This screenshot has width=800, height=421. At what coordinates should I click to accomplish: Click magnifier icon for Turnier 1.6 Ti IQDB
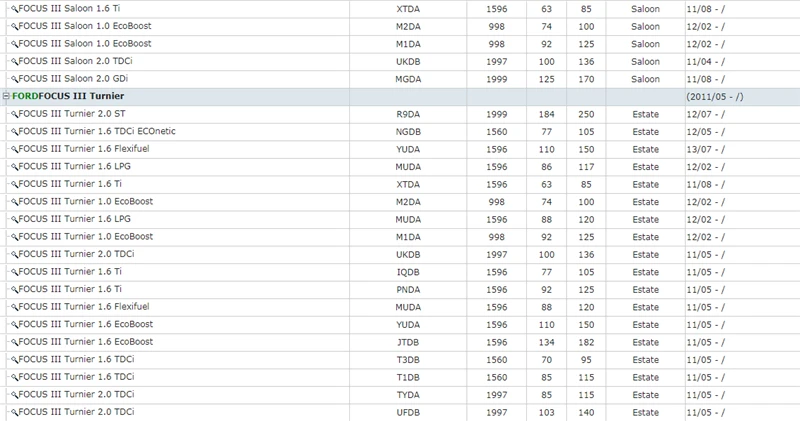(x=14, y=272)
